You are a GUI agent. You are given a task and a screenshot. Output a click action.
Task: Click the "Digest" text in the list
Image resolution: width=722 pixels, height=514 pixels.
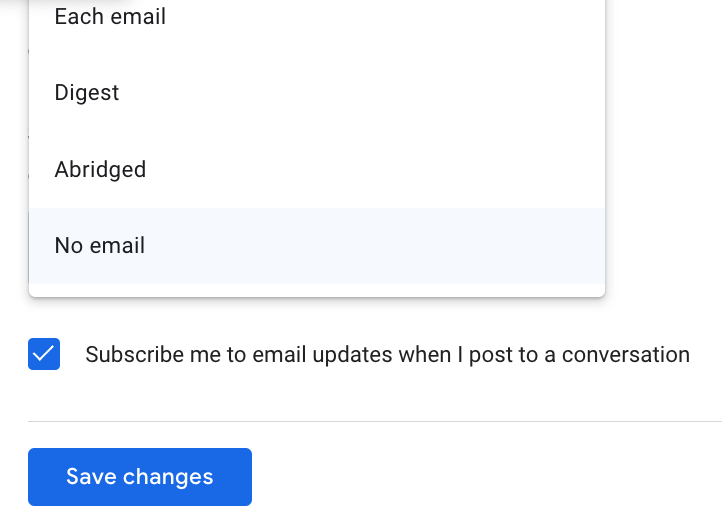pos(87,93)
